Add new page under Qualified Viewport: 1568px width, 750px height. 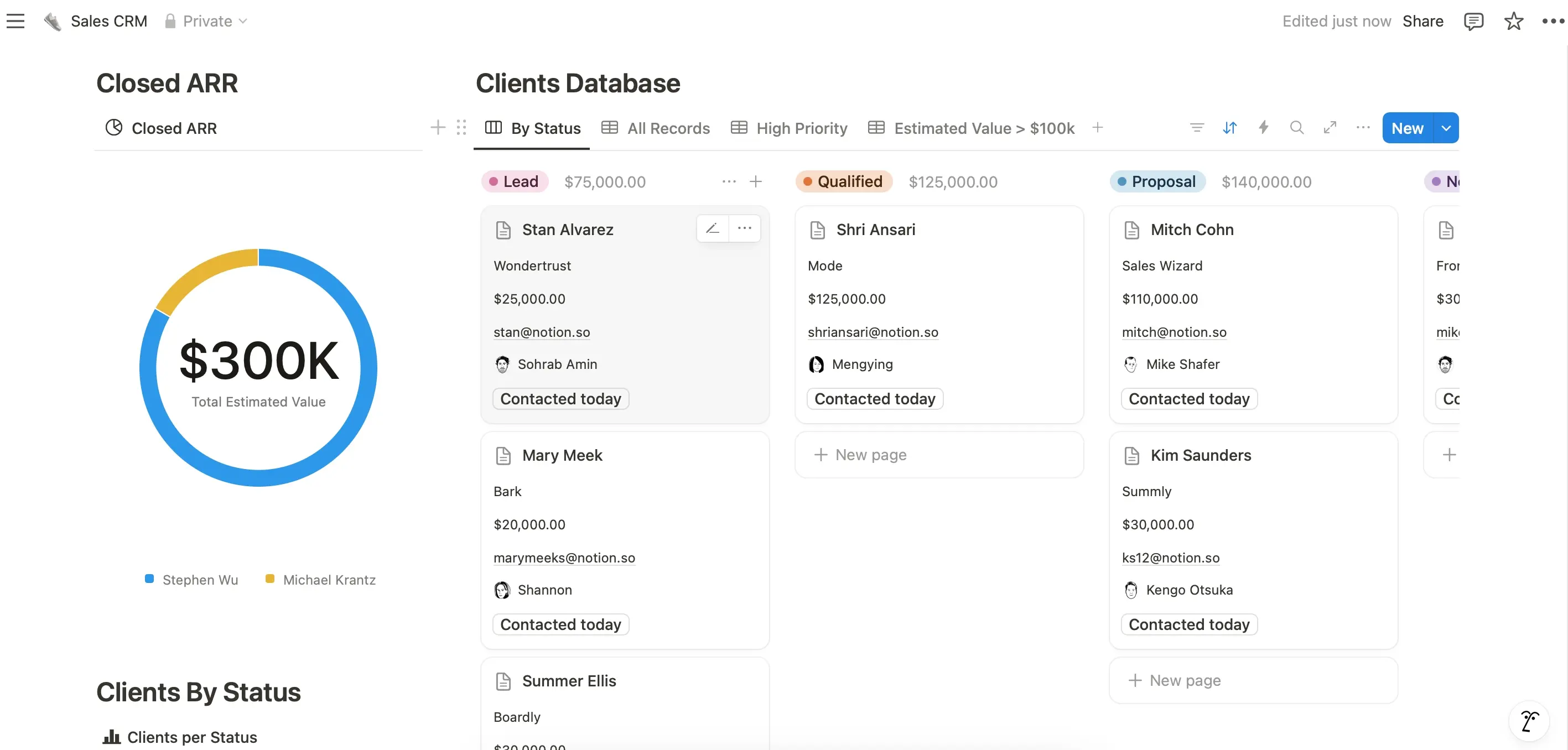(x=938, y=455)
